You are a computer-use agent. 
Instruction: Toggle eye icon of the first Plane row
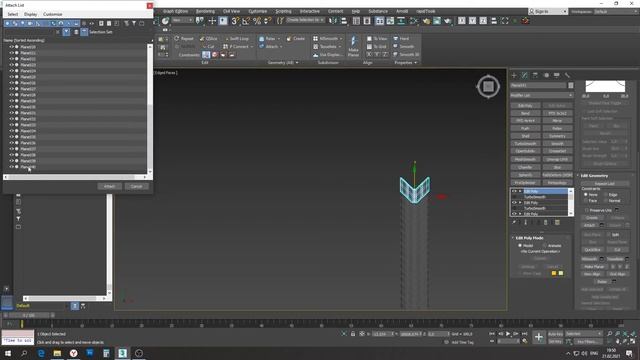click(x=11, y=47)
